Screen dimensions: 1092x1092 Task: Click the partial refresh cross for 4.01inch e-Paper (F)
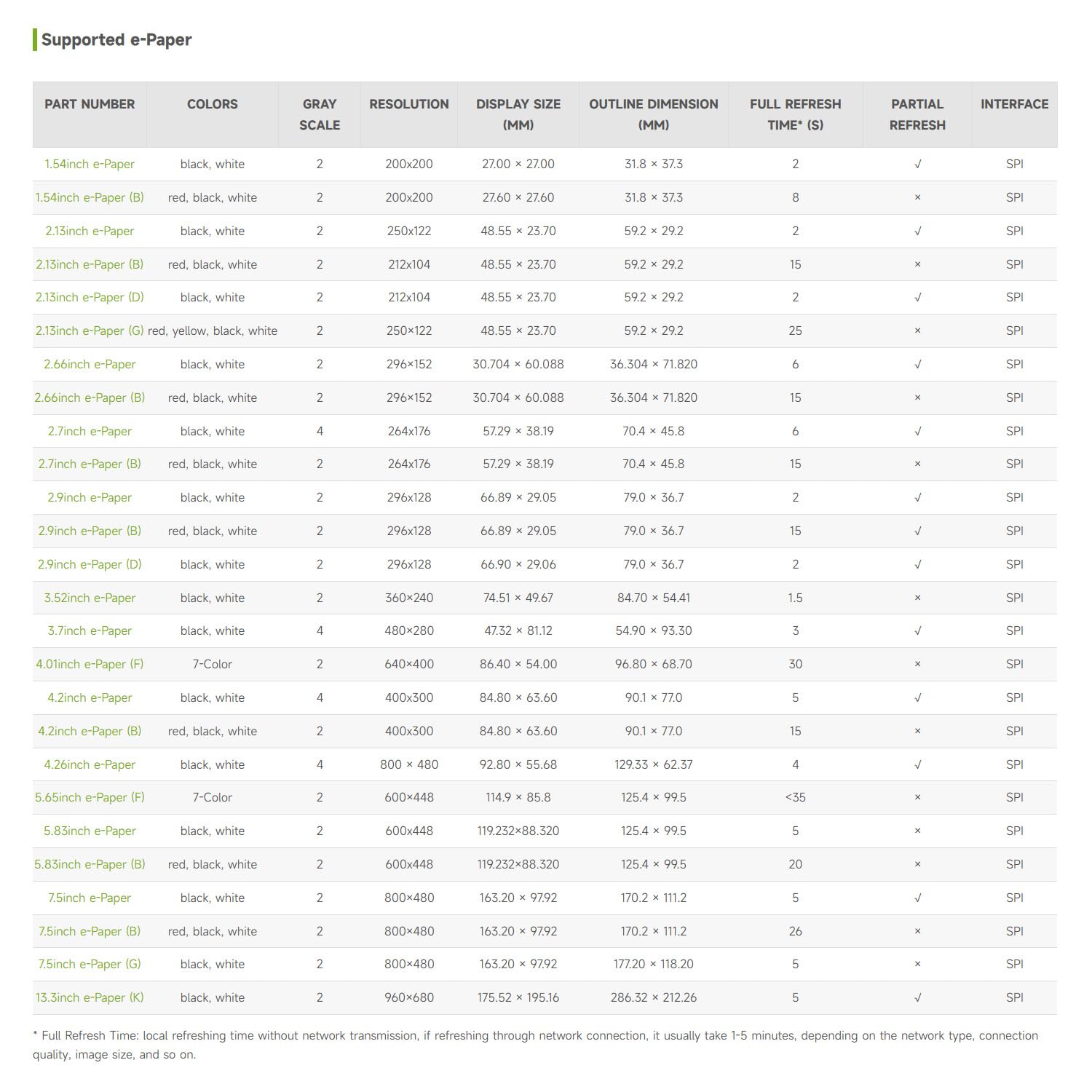click(x=917, y=665)
